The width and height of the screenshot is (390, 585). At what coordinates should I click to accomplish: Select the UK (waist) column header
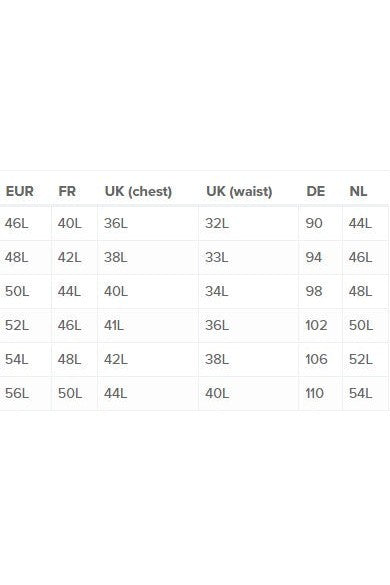click(x=239, y=191)
